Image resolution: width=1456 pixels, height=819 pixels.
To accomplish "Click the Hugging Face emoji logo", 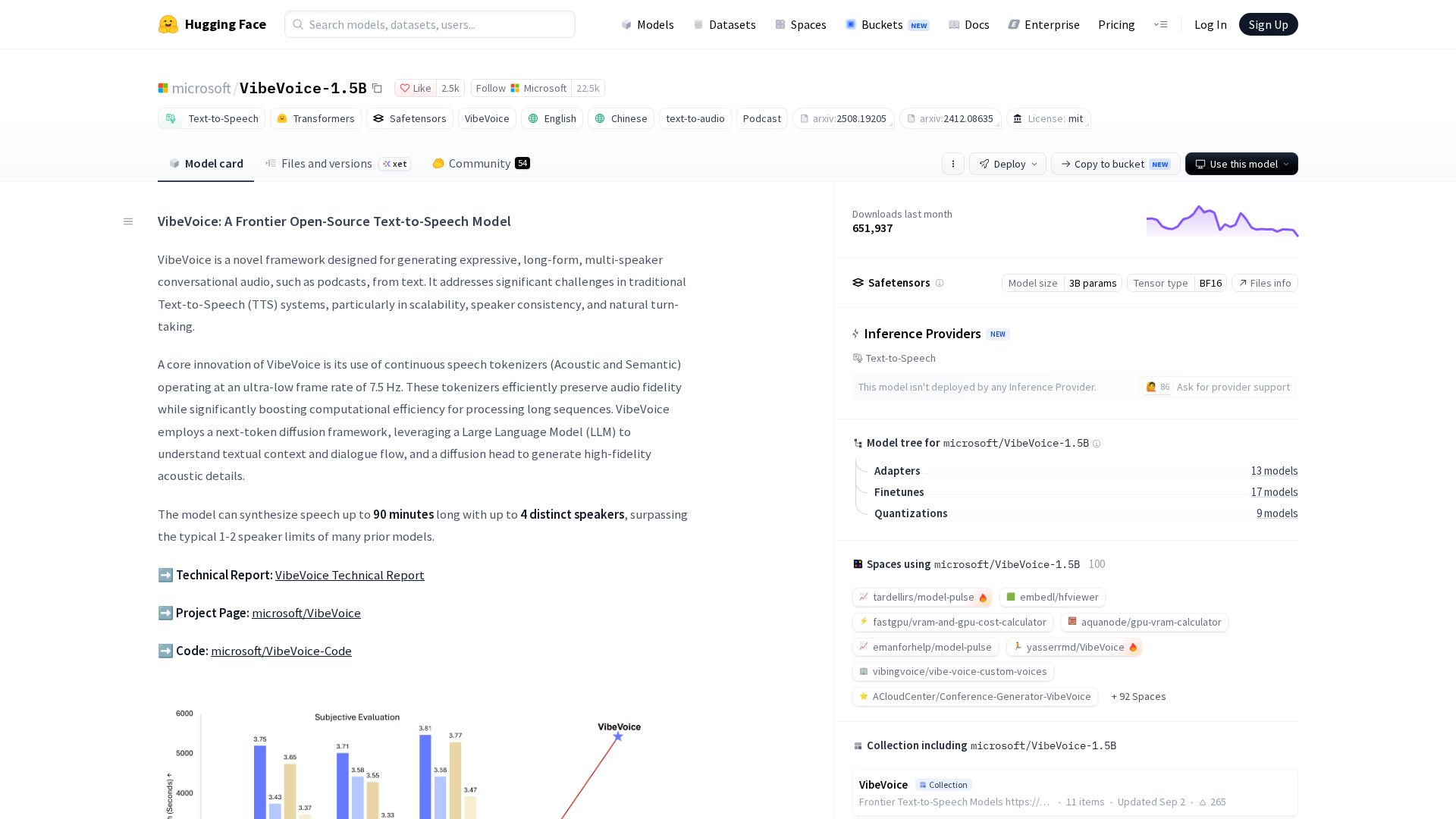I will coord(168,24).
